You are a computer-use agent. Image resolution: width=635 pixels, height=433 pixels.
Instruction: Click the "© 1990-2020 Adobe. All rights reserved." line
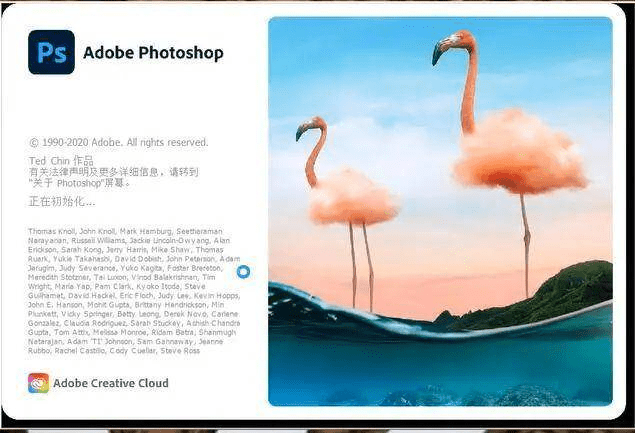click(119, 143)
